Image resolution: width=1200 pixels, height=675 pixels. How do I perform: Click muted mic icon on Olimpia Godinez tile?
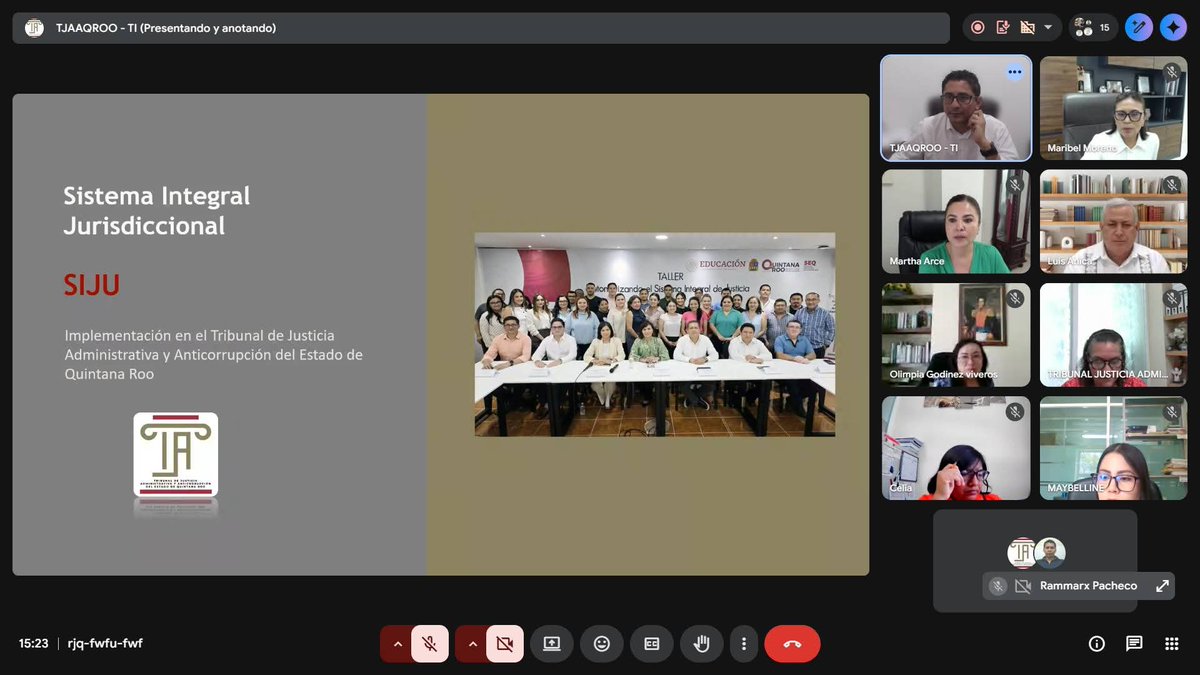pyautogui.click(x=1015, y=299)
